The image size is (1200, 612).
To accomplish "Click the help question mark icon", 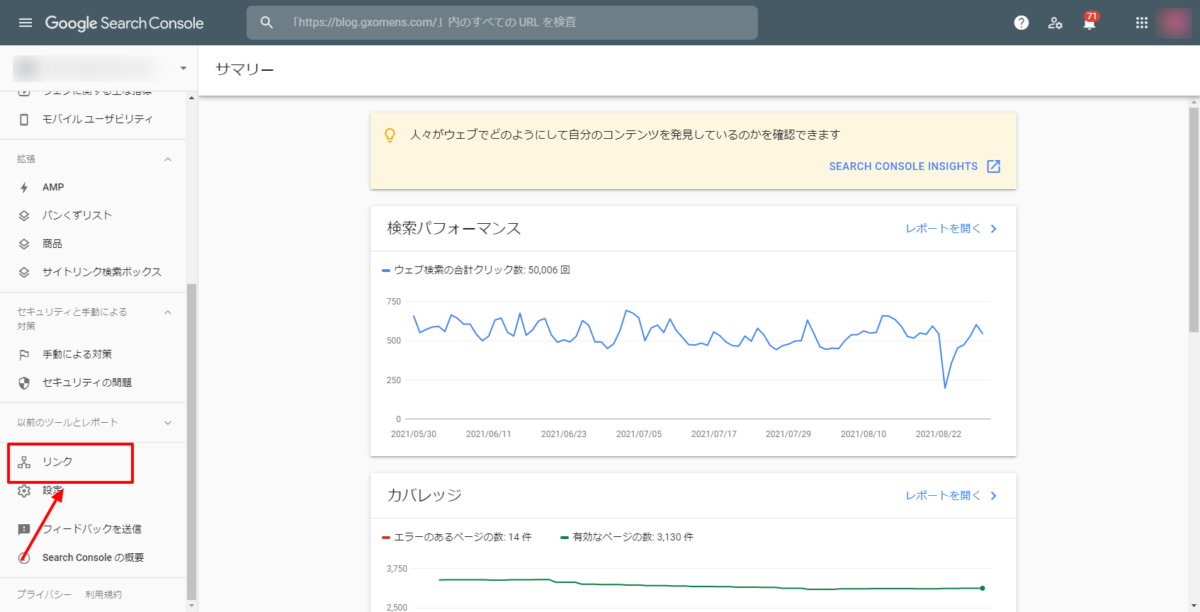I will pyautogui.click(x=1021, y=23).
